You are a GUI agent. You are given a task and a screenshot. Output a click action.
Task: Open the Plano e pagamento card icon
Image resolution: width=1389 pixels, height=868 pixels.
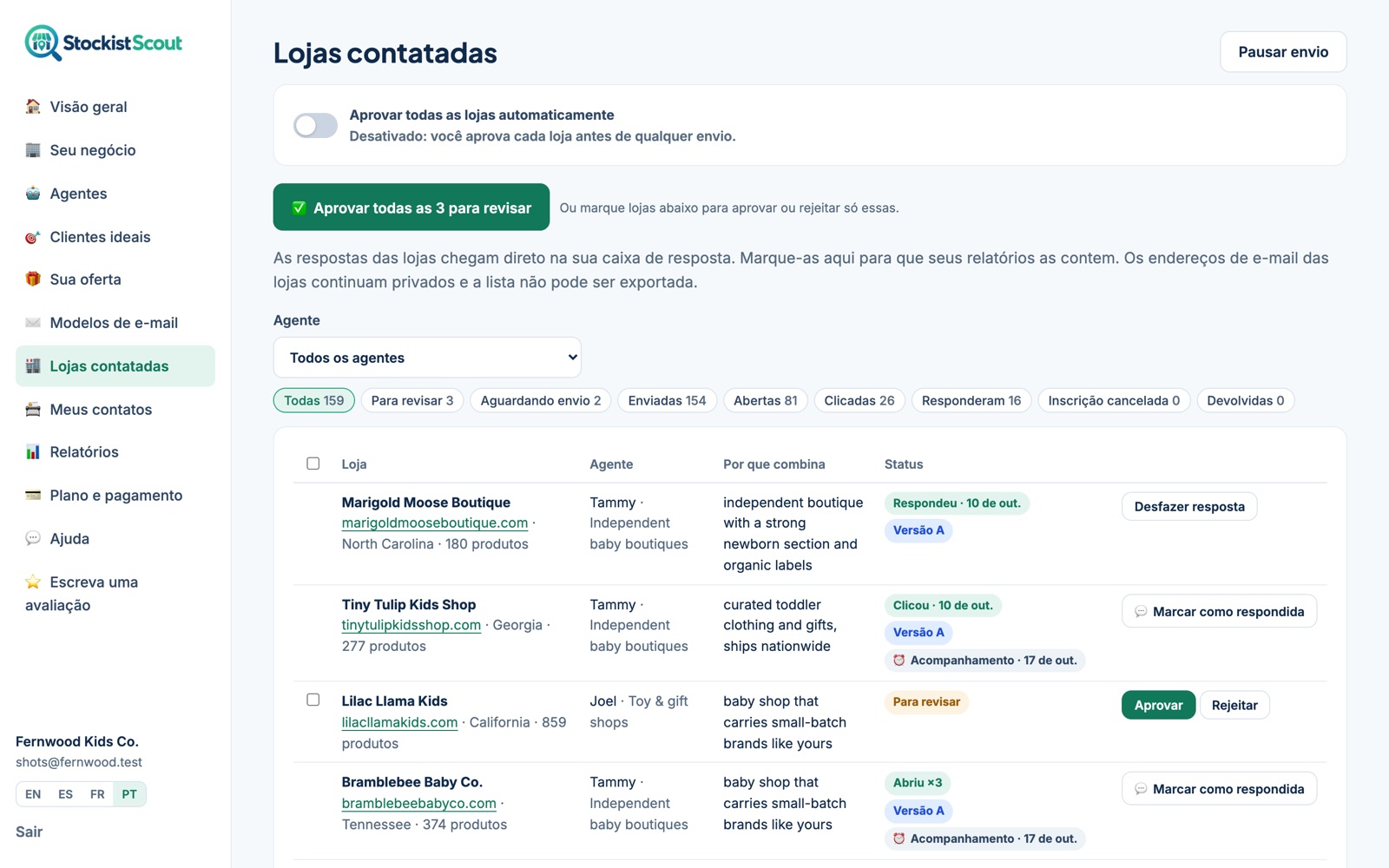click(x=33, y=496)
